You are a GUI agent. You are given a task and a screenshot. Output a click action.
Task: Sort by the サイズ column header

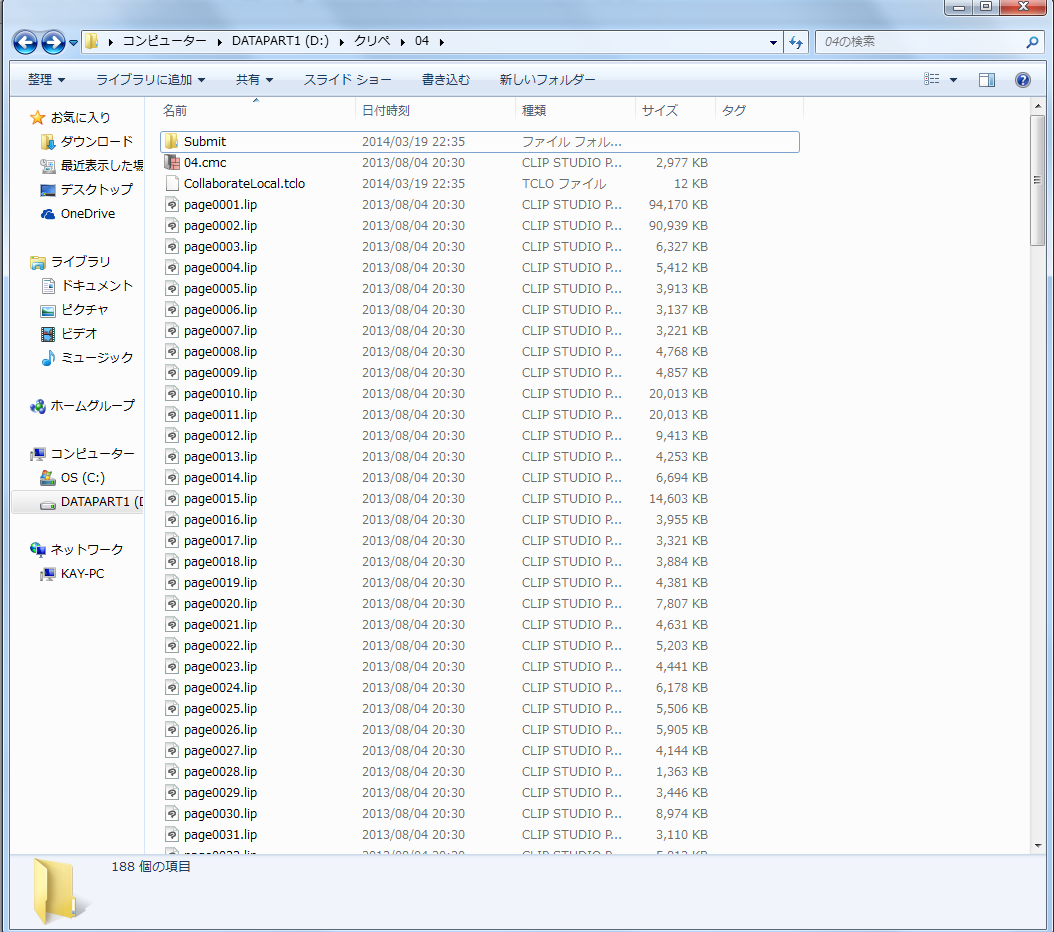click(x=660, y=111)
